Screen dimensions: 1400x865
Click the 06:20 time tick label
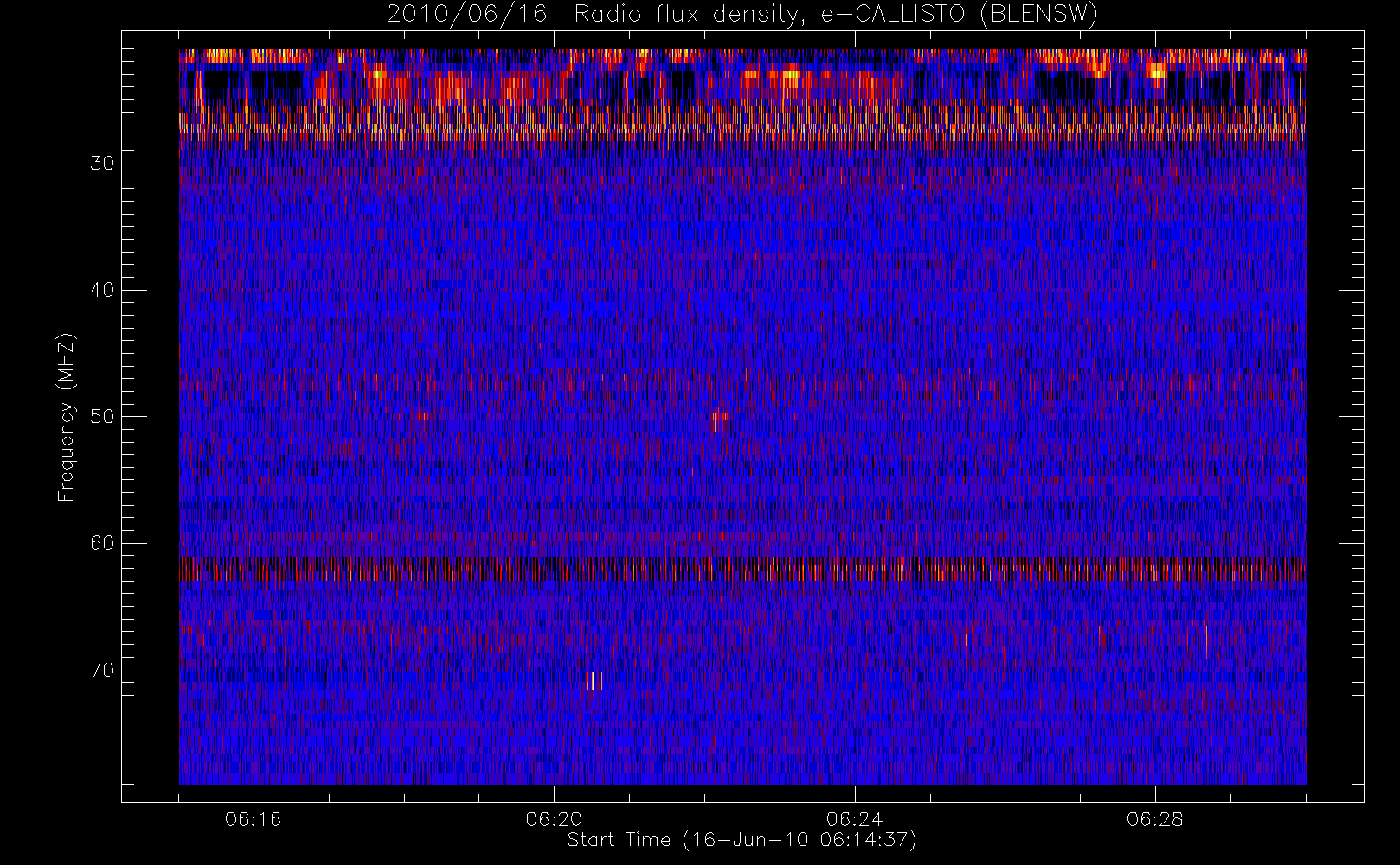click(x=554, y=819)
